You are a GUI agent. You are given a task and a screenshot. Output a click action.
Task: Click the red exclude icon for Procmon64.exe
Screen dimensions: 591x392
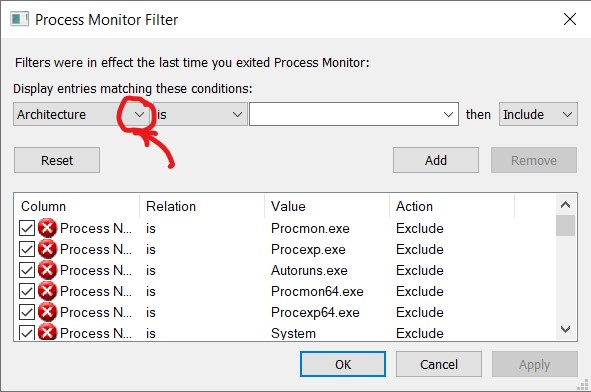coord(47,291)
